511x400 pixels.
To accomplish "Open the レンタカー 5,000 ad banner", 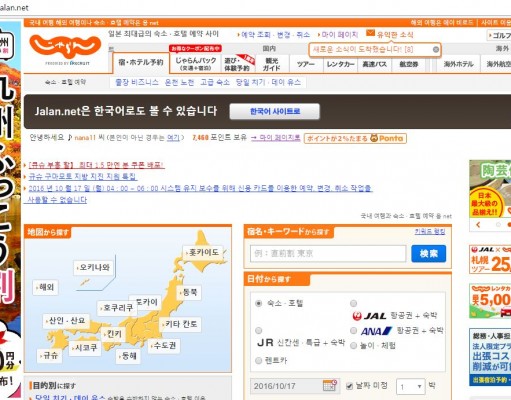I will (x=490, y=301).
